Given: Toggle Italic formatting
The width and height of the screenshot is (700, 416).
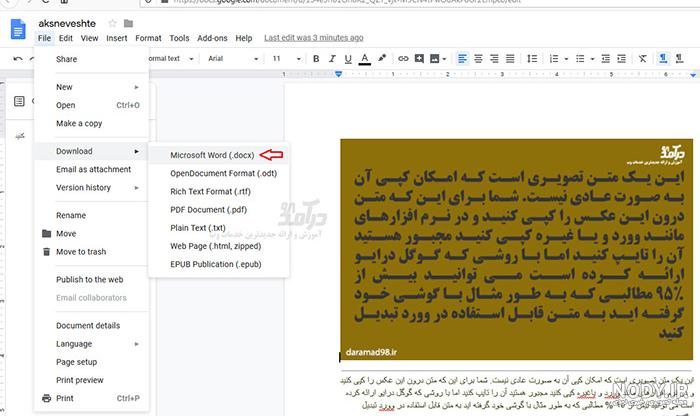Looking at the screenshot, I should click(332, 59).
